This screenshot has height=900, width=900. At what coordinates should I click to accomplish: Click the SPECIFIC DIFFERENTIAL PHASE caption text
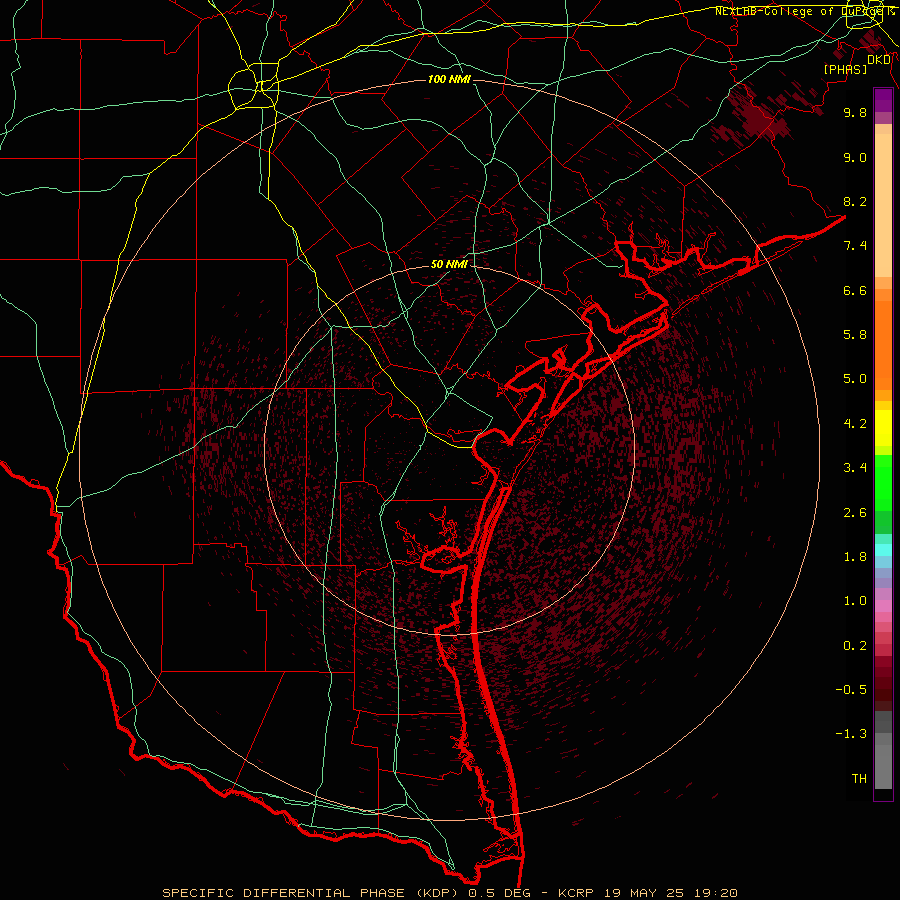[282, 893]
